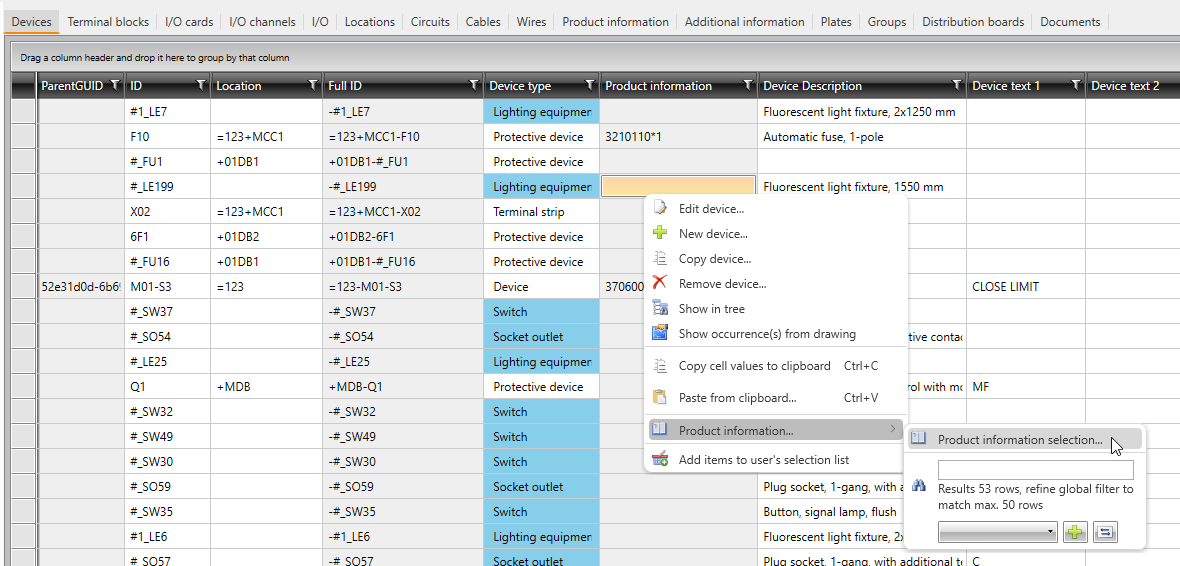Open the Product information column filter
The height and width of the screenshot is (566, 1180).
click(x=747, y=85)
